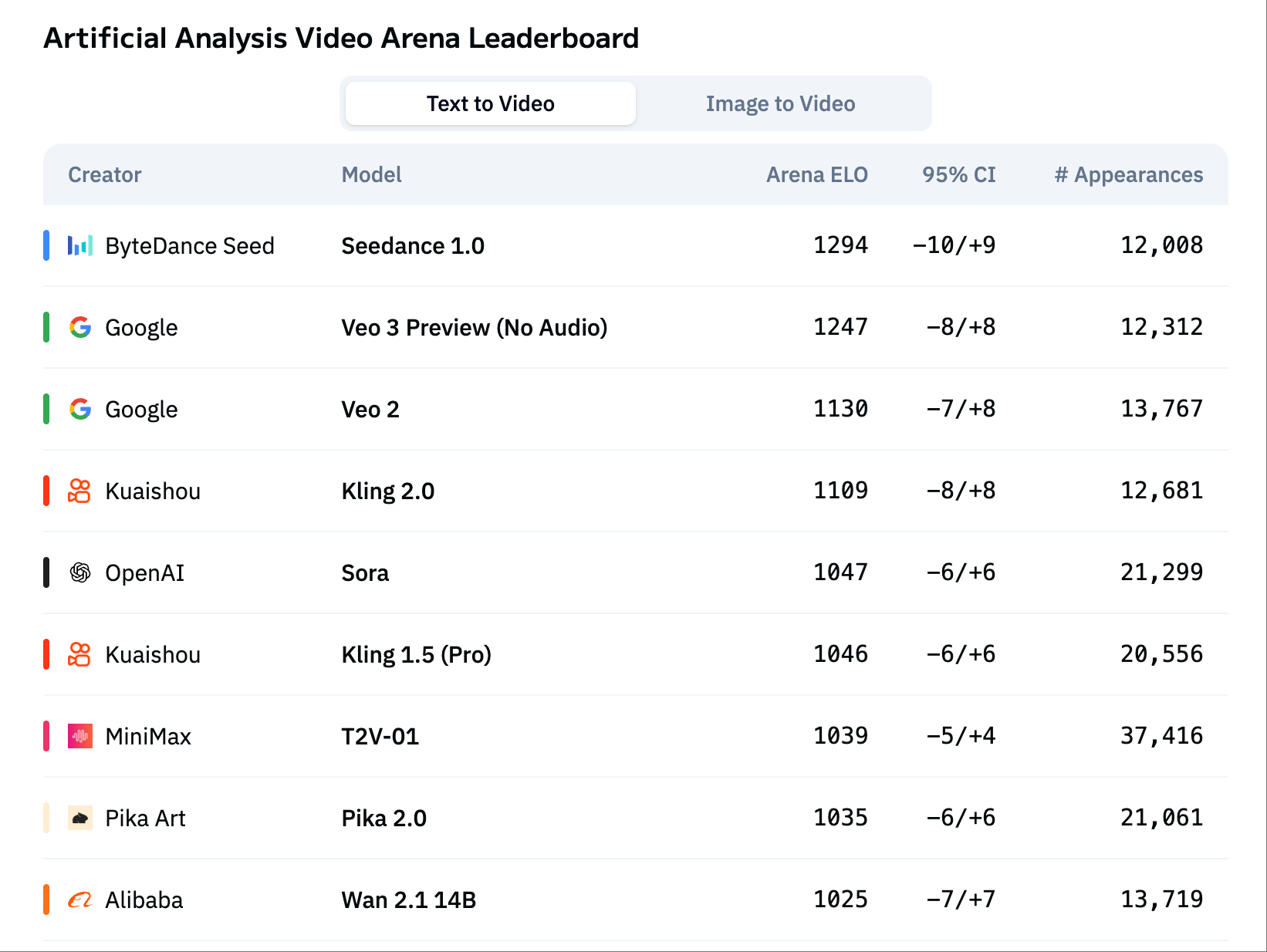1267x952 pixels.
Task: Switch to the Image to Video tab
Action: (780, 103)
